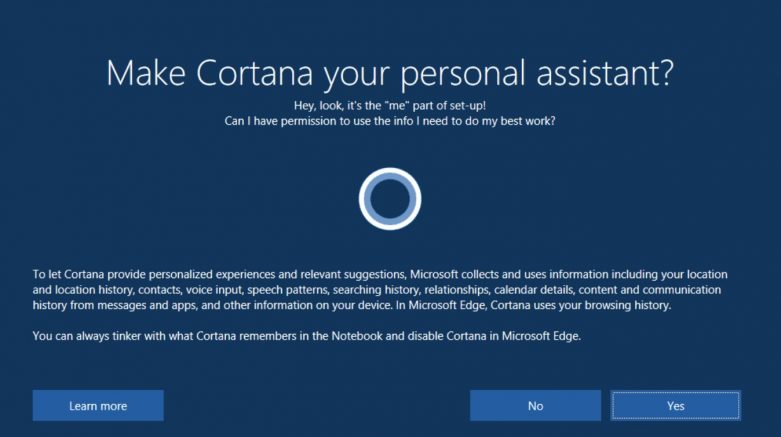Click the dark center of Cortana's circle
781x437 pixels.
[x=390, y=199]
